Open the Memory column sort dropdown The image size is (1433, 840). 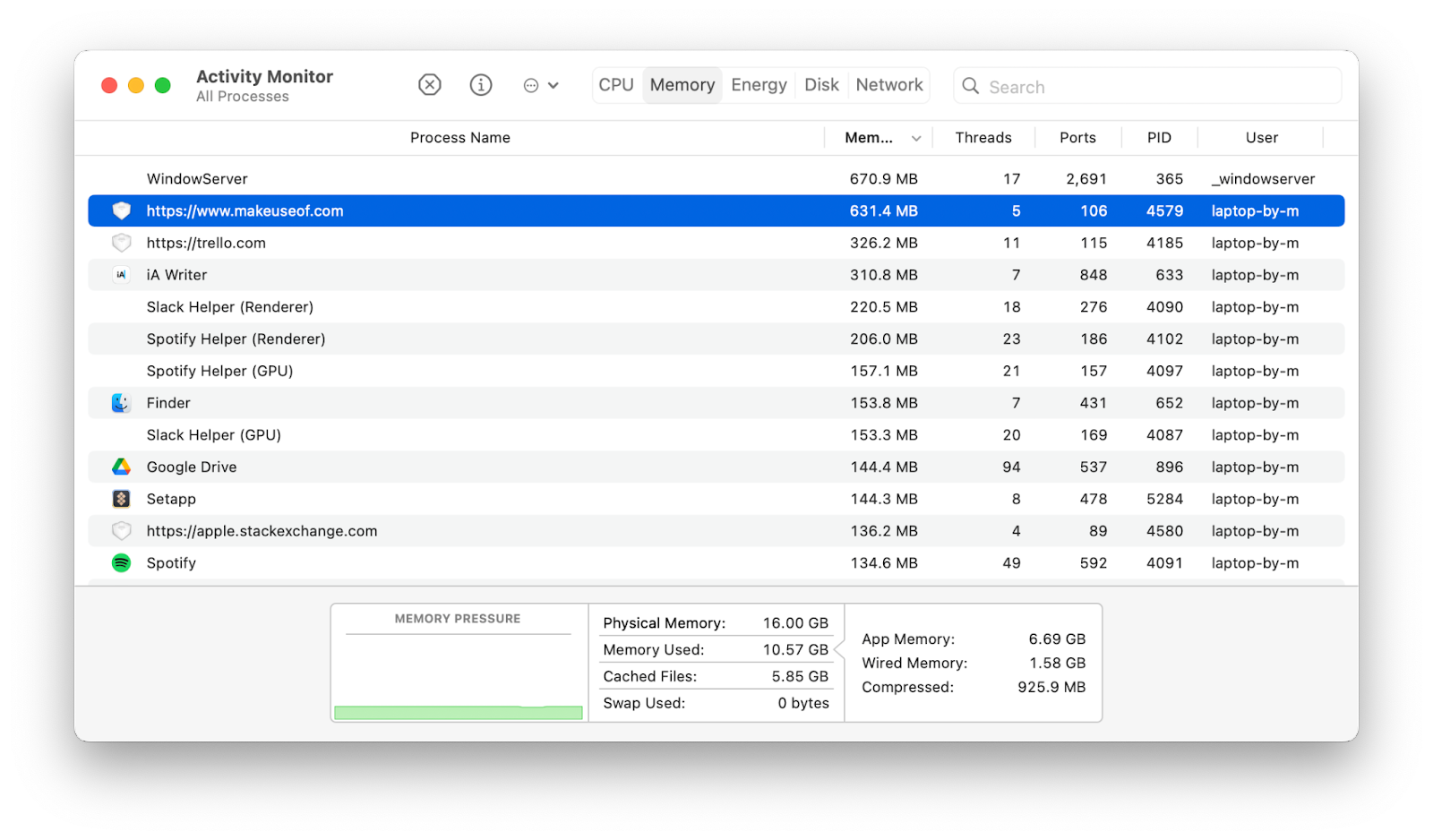tap(915, 138)
